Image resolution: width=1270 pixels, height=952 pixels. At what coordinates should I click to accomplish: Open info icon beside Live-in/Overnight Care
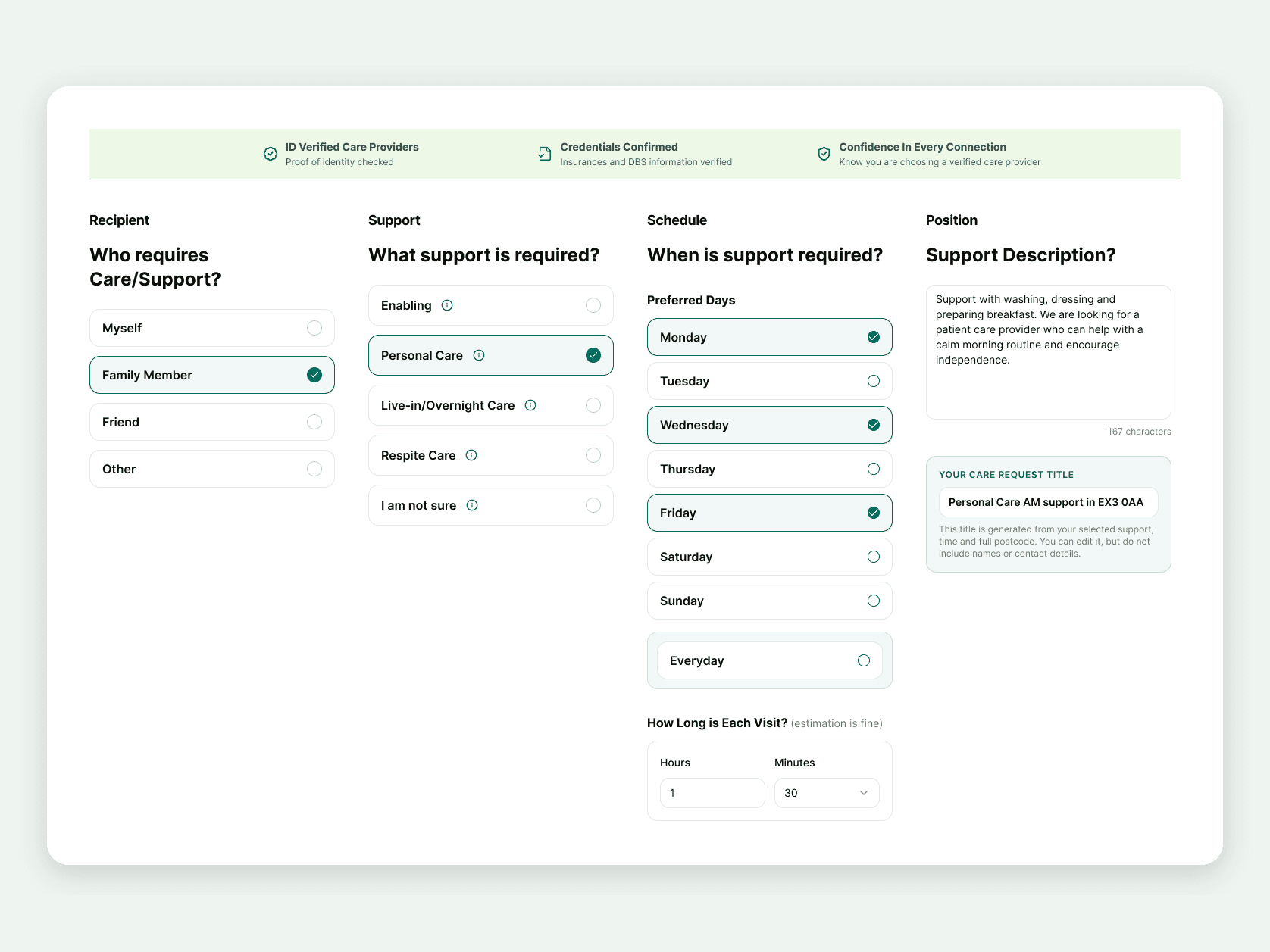click(530, 405)
